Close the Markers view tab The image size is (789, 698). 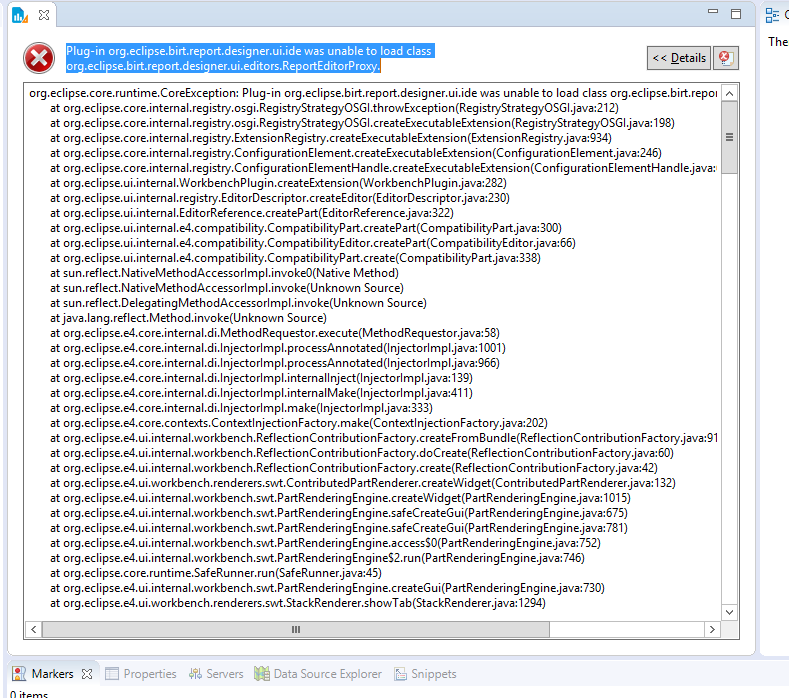pyautogui.click(x=87, y=673)
